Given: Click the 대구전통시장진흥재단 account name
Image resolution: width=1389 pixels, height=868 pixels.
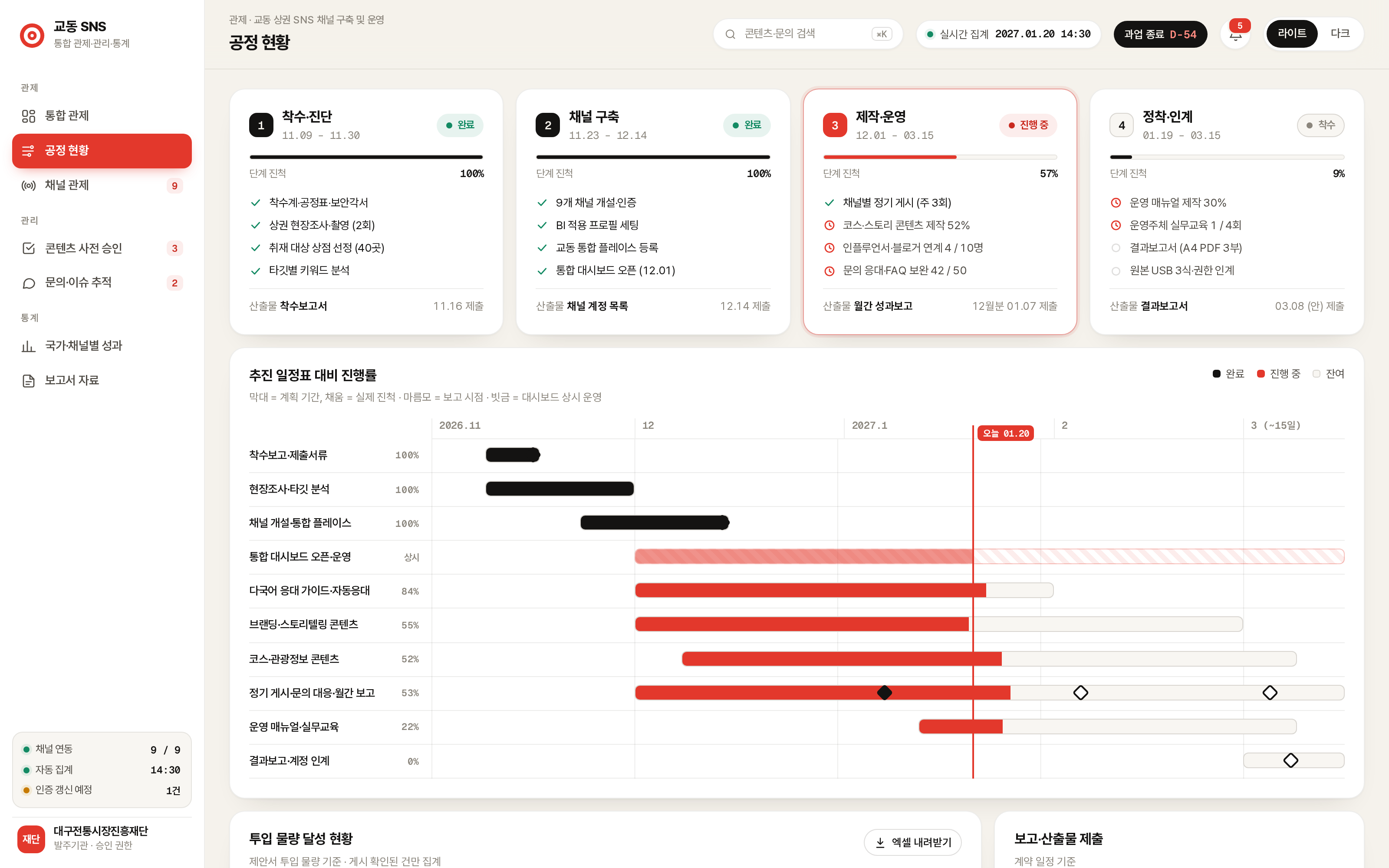Looking at the screenshot, I should click(x=100, y=831).
